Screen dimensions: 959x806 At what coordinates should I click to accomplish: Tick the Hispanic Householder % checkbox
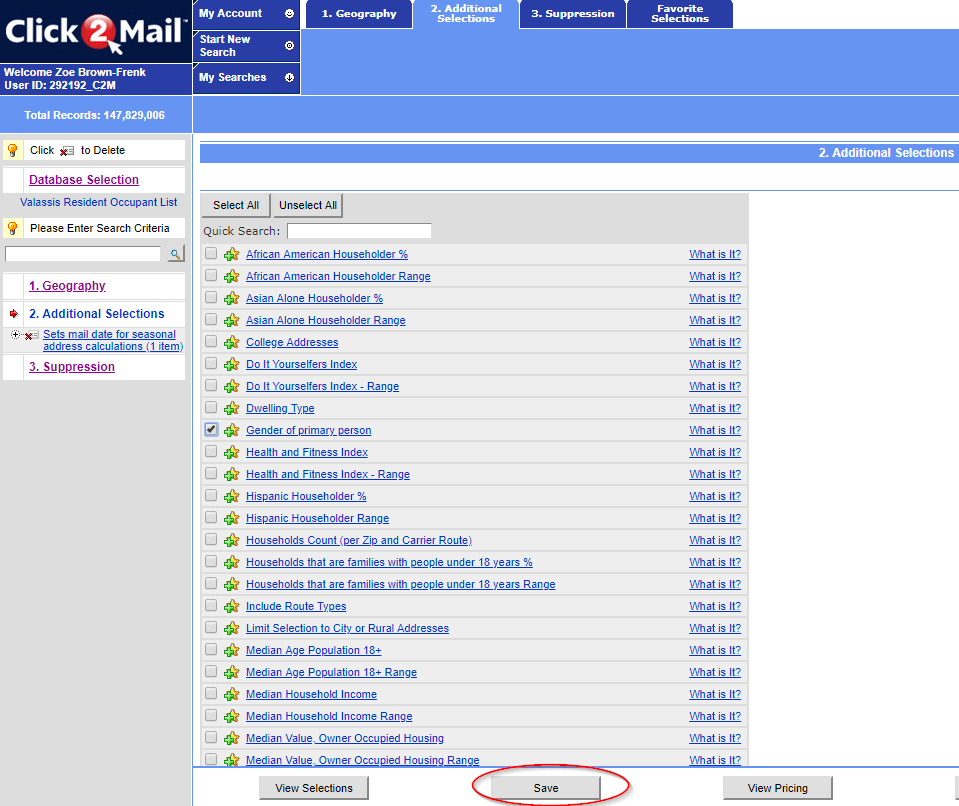click(x=211, y=495)
